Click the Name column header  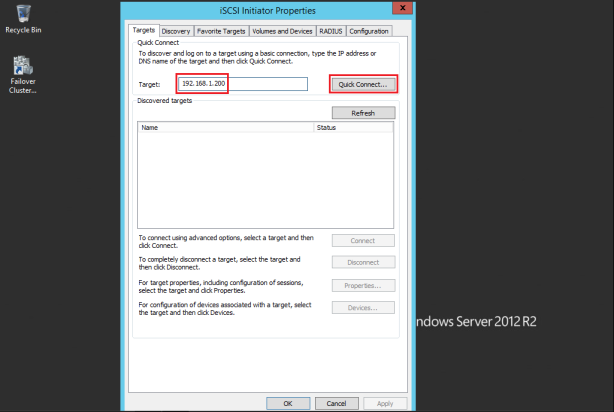(226, 128)
